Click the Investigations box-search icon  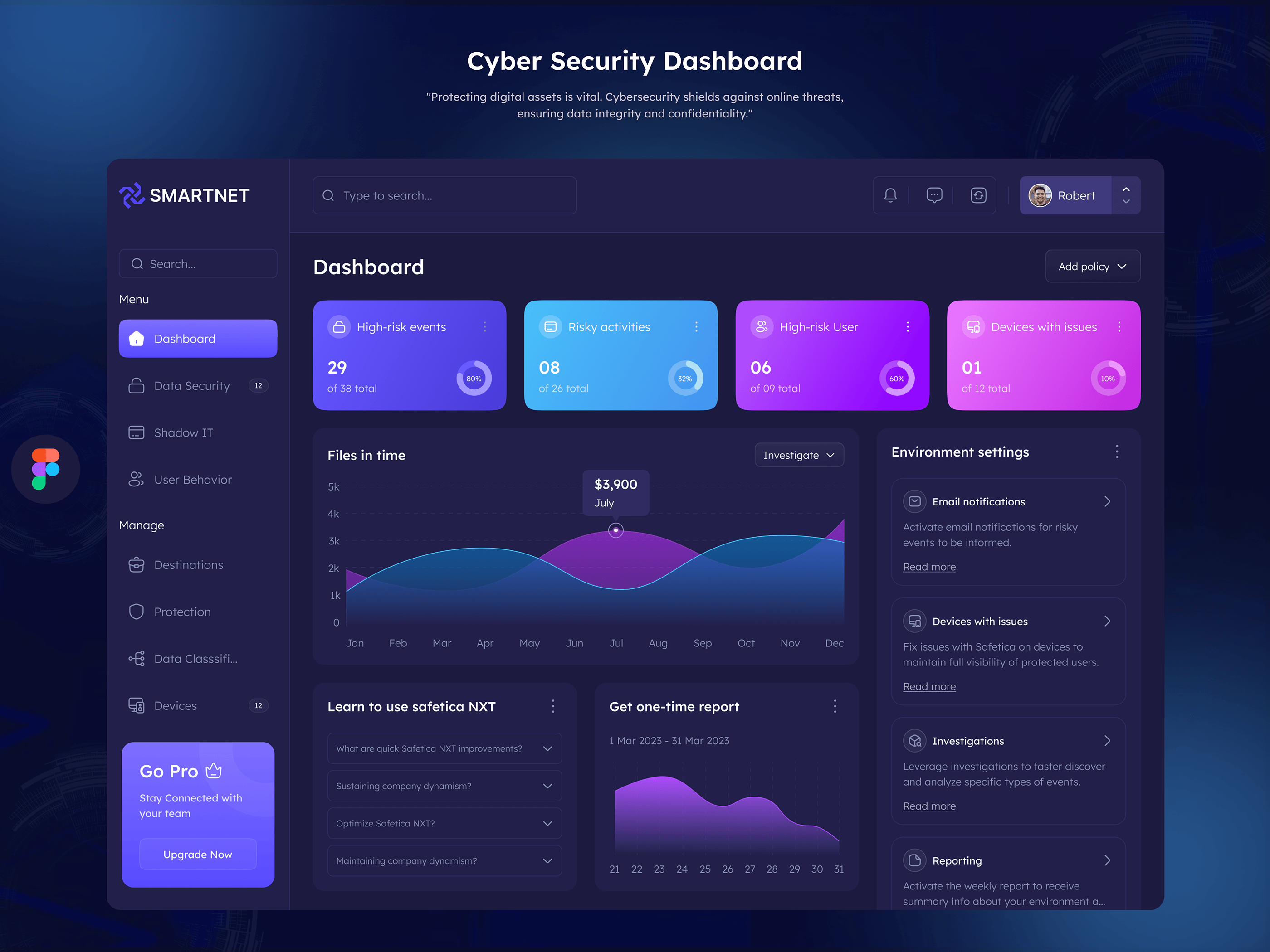coord(914,741)
